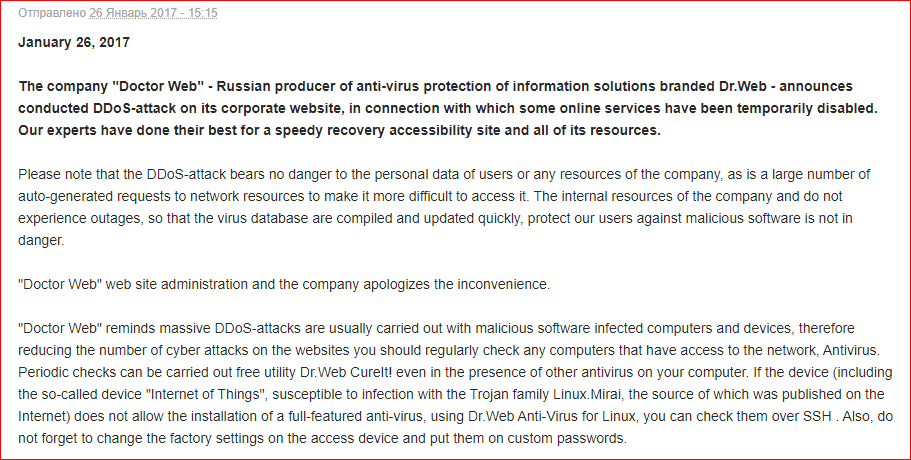This screenshot has width=911, height=460.
Task: Click the bold line starting "The company "Doctor Web""
Action: pyautogui.click(x=435, y=86)
